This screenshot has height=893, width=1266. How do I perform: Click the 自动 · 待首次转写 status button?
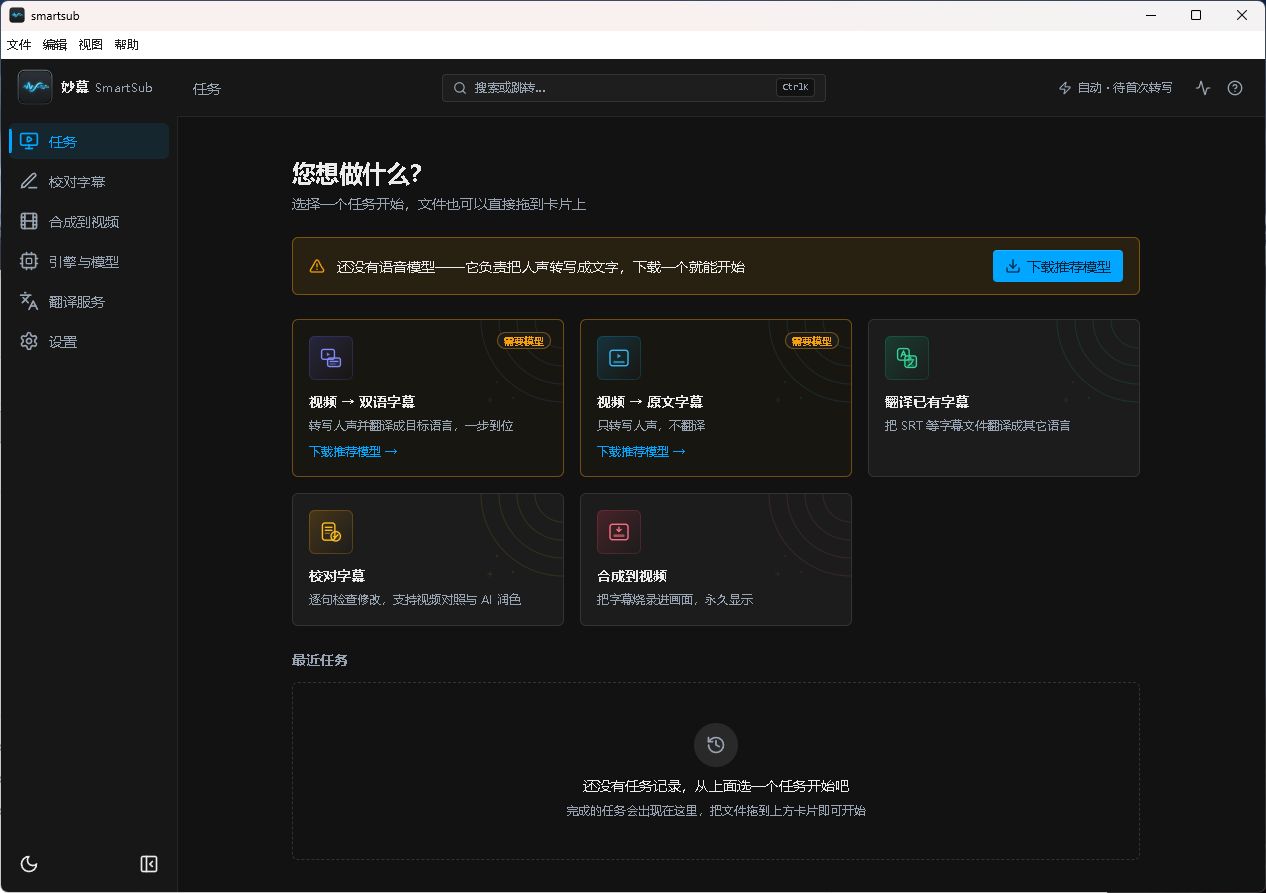1115,88
